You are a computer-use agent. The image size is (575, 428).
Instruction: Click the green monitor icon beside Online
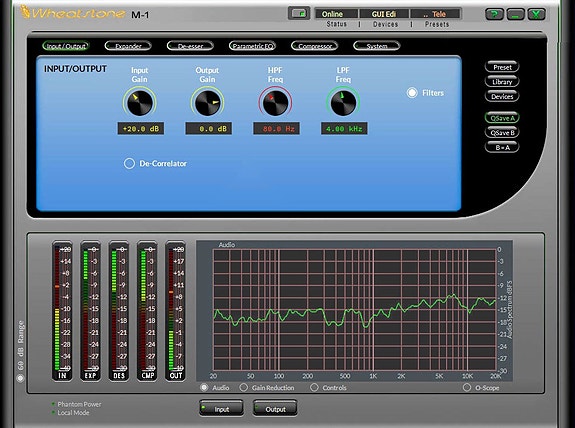click(299, 14)
